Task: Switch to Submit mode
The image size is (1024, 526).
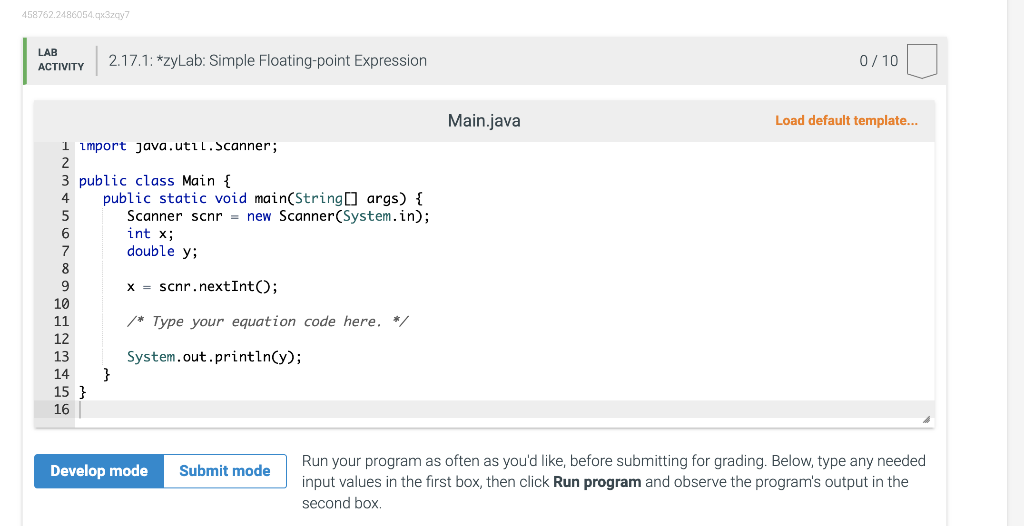Action: tap(225, 471)
